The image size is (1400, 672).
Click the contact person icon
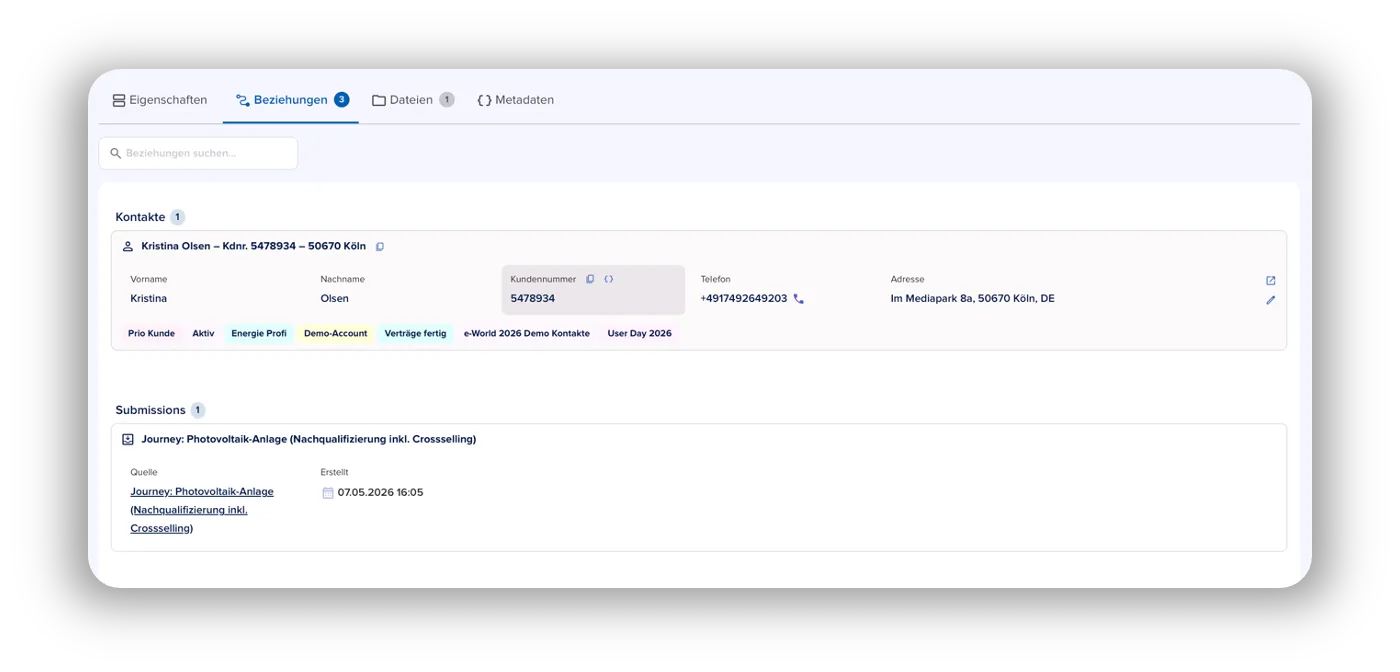[128, 246]
